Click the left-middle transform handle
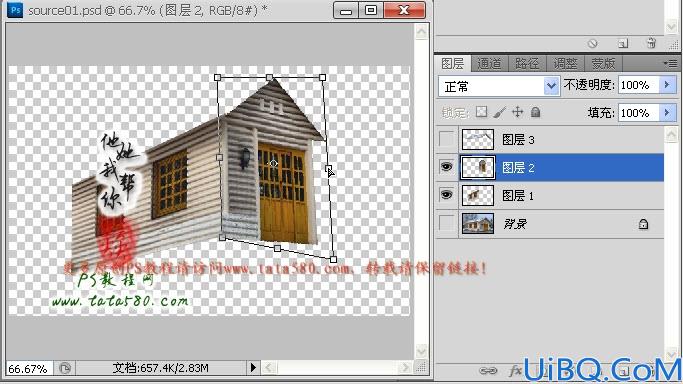Screen dimensions: 683x384 point(220,158)
